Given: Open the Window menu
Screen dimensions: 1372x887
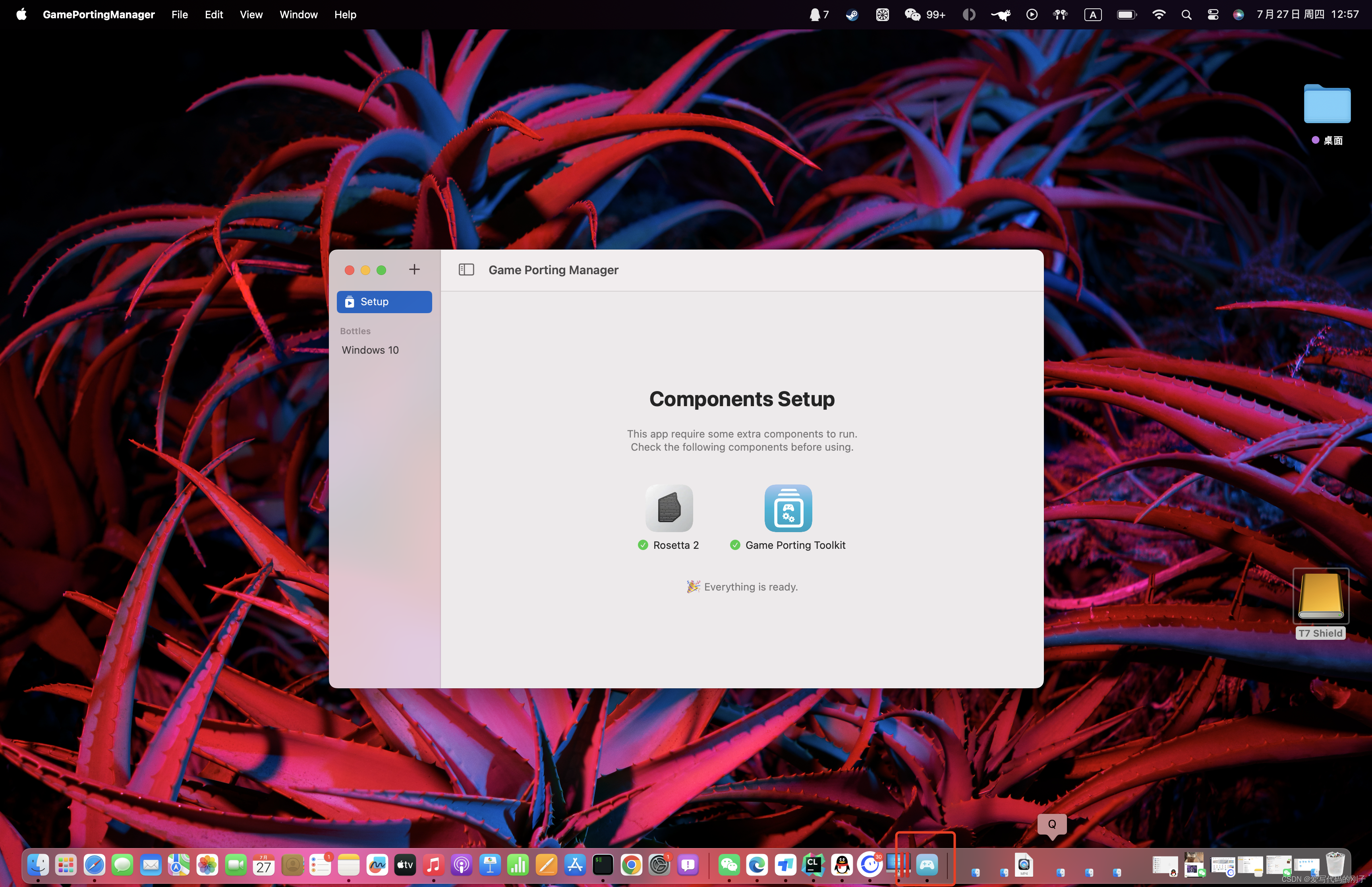Looking at the screenshot, I should tap(298, 14).
